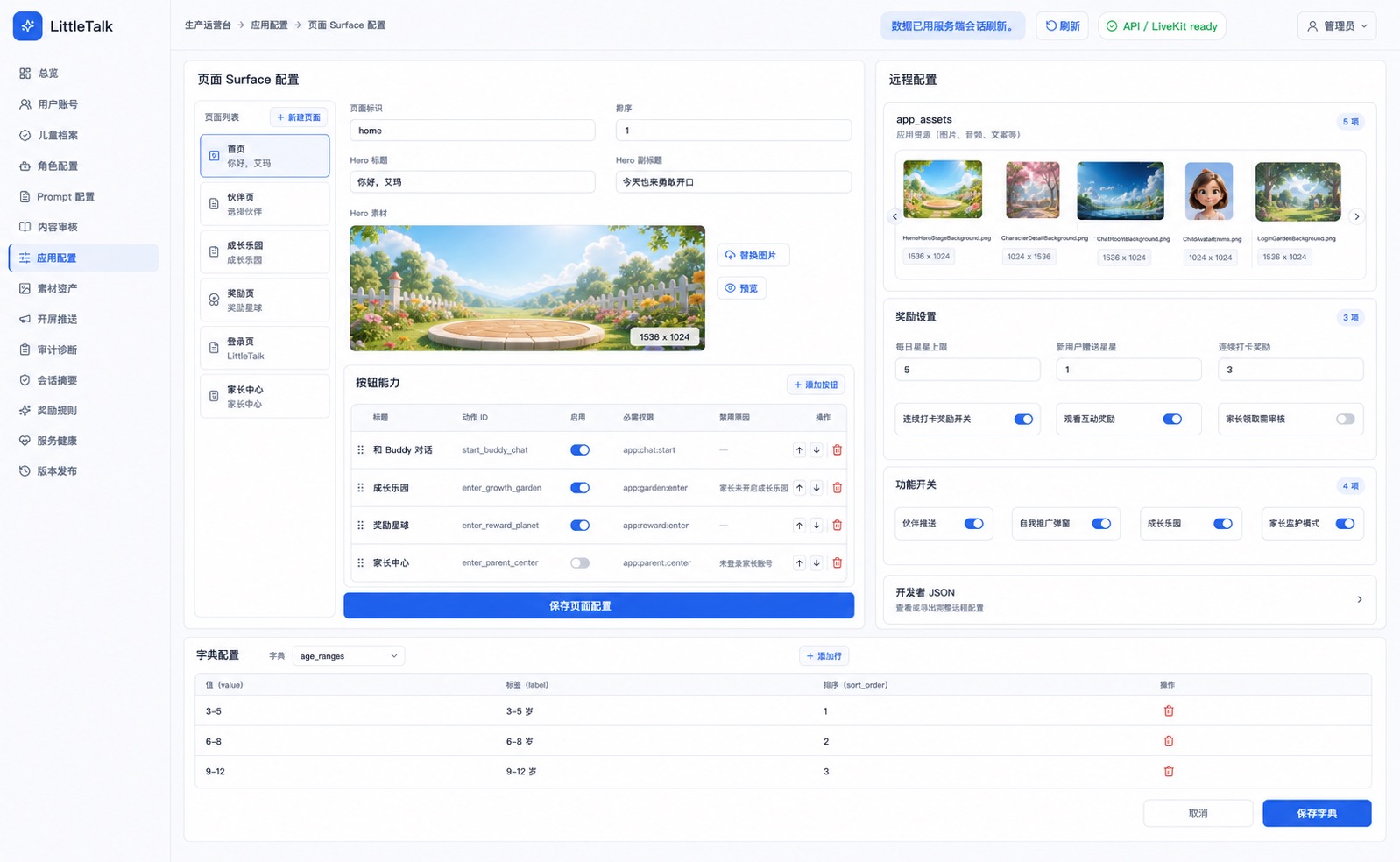1400x862 pixels.
Task: Click the LittleTalk logo icon
Action: point(28,26)
